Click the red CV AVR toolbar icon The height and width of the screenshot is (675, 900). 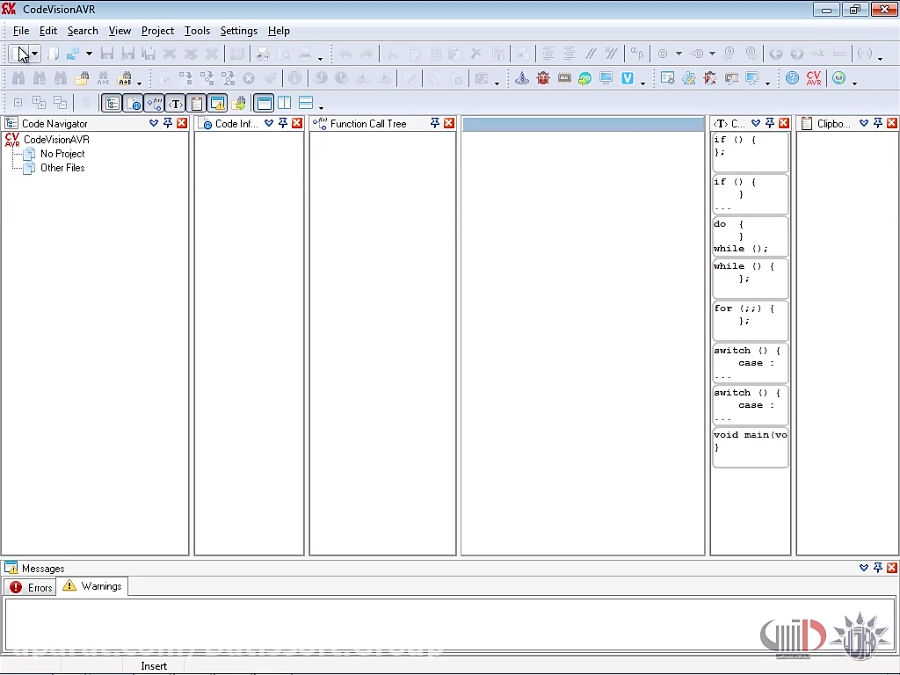pyautogui.click(x=814, y=78)
